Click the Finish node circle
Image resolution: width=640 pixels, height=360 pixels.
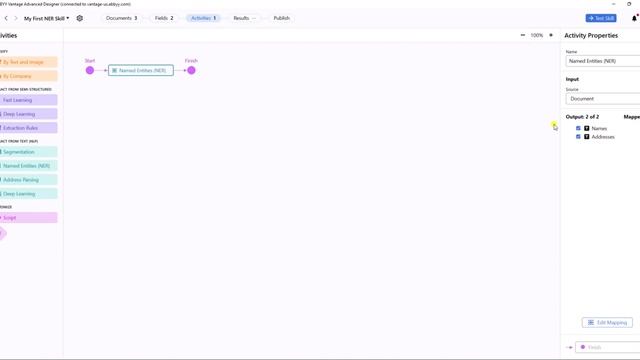click(191, 70)
